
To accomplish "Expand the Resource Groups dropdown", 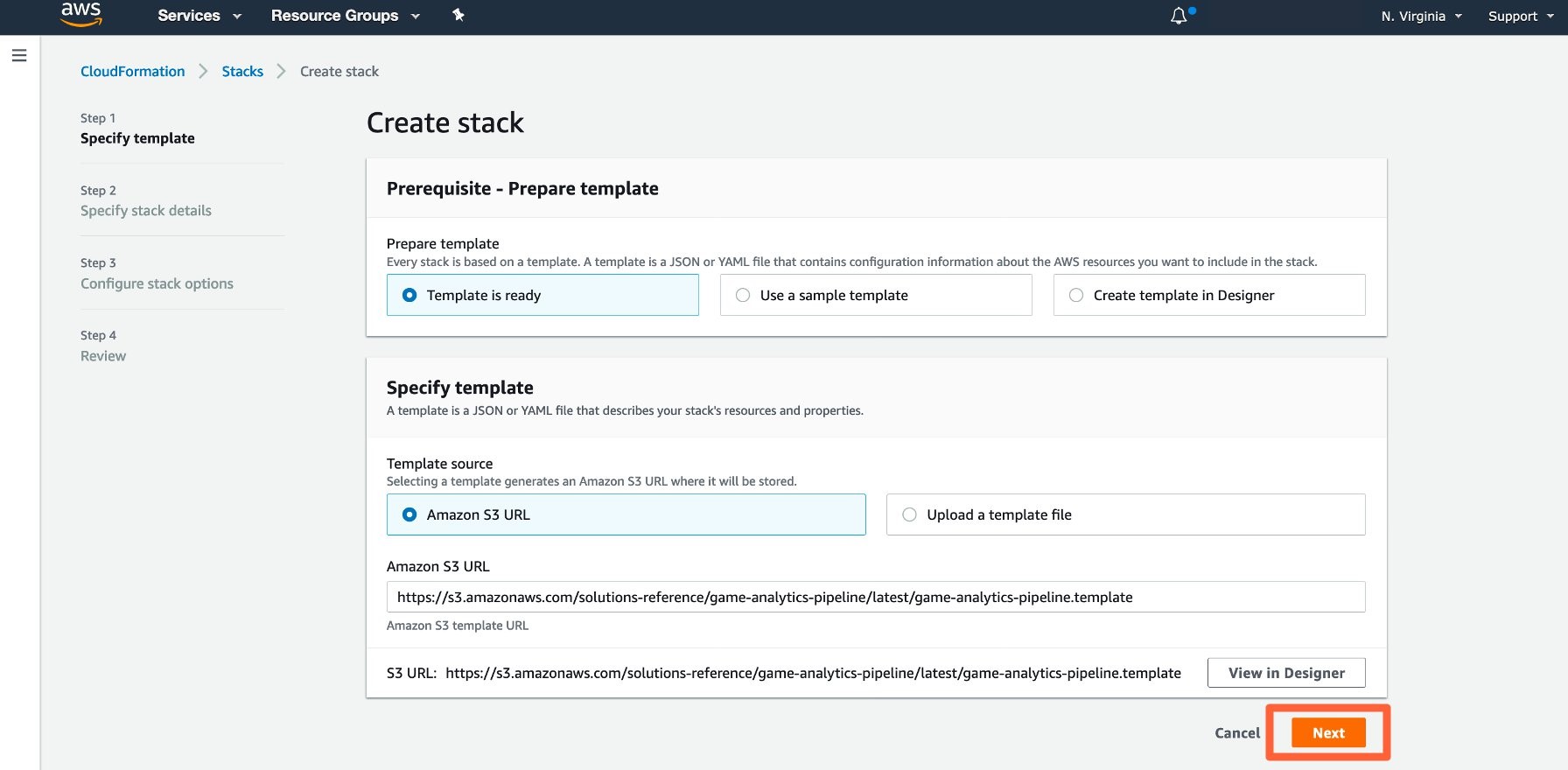I will [346, 16].
